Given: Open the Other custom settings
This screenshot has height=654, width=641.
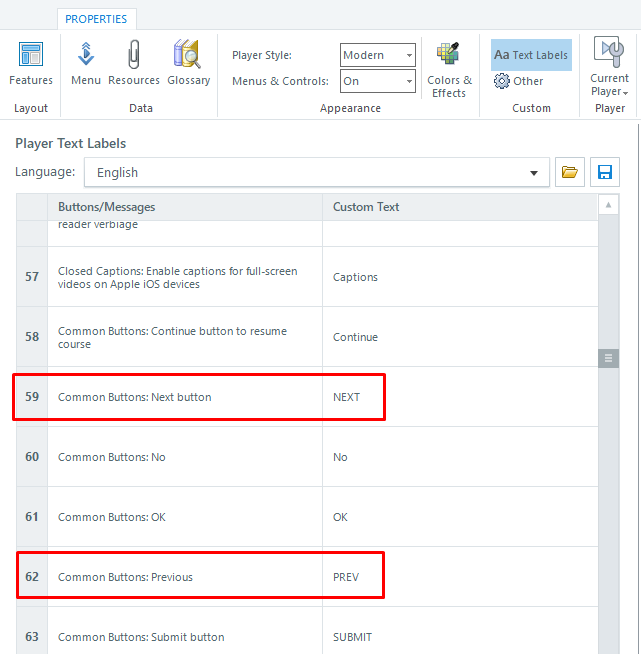Looking at the screenshot, I should click(x=519, y=81).
